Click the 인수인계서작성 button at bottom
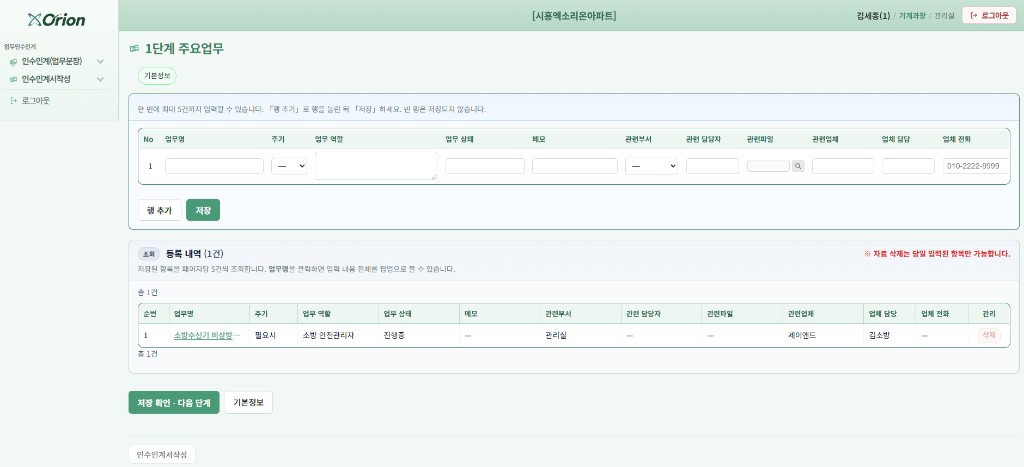The width and height of the screenshot is (1024, 467). click(x=161, y=455)
